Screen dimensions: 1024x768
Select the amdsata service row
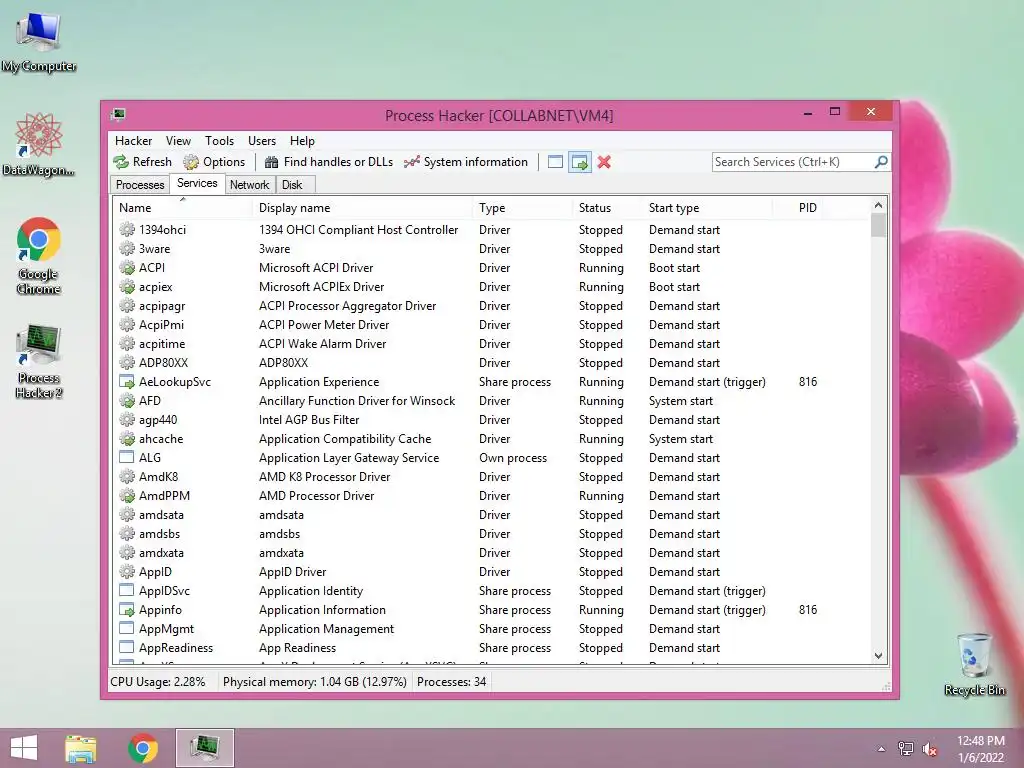coord(491,514)
